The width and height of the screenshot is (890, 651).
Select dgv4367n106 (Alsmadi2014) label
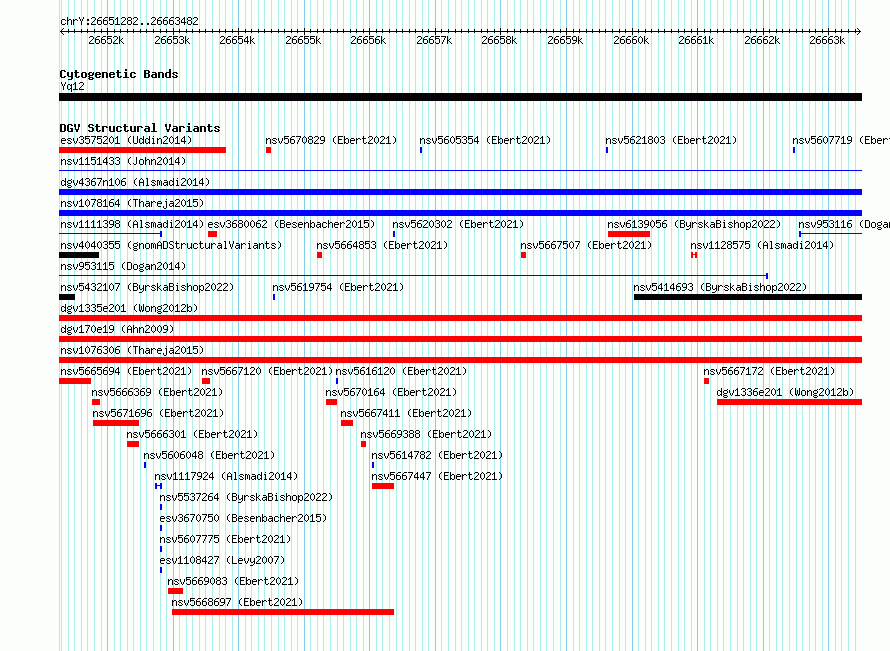135,182
